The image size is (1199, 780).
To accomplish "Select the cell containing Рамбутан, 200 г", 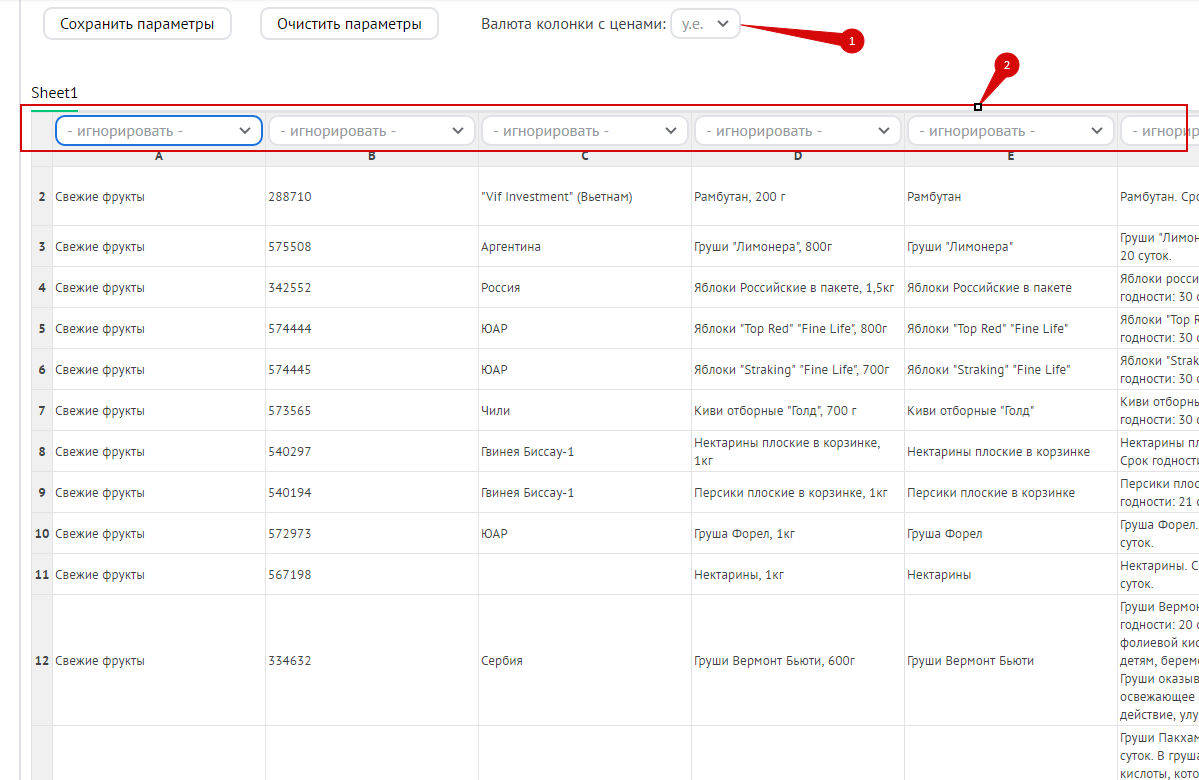I will point(798,197).
